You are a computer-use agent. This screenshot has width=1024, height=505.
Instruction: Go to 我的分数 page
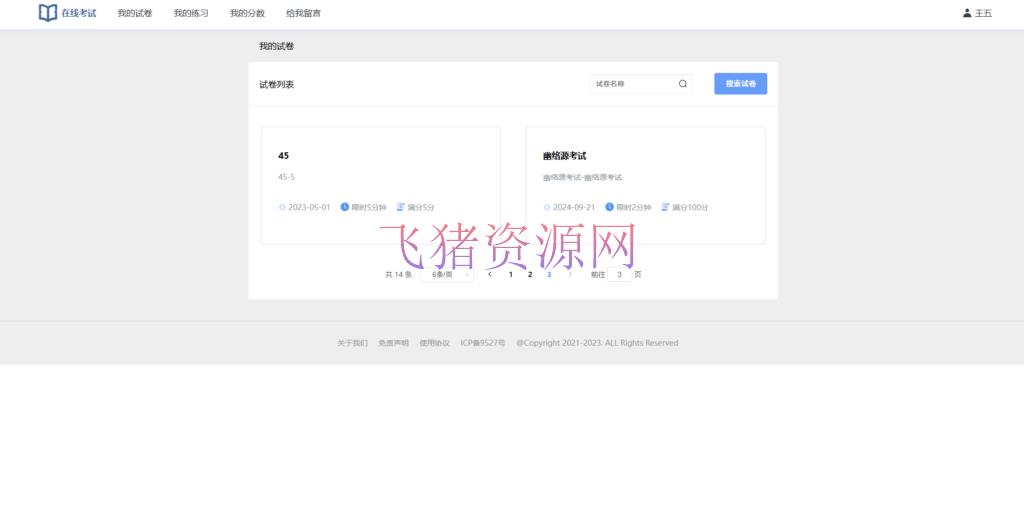pos(247,13)
